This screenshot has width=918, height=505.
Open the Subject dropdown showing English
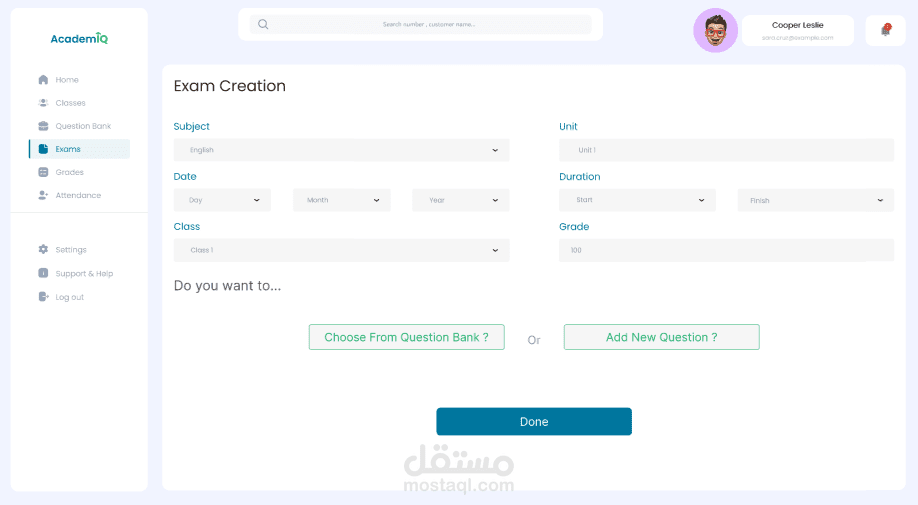pos(341,150)
